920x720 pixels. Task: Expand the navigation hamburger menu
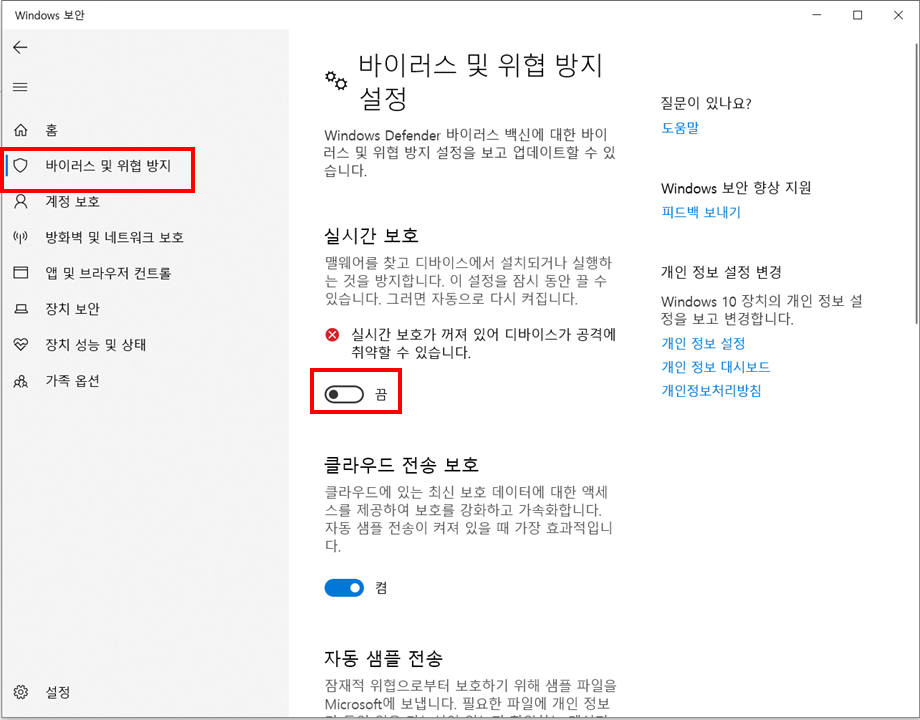(x=19, y=86)
